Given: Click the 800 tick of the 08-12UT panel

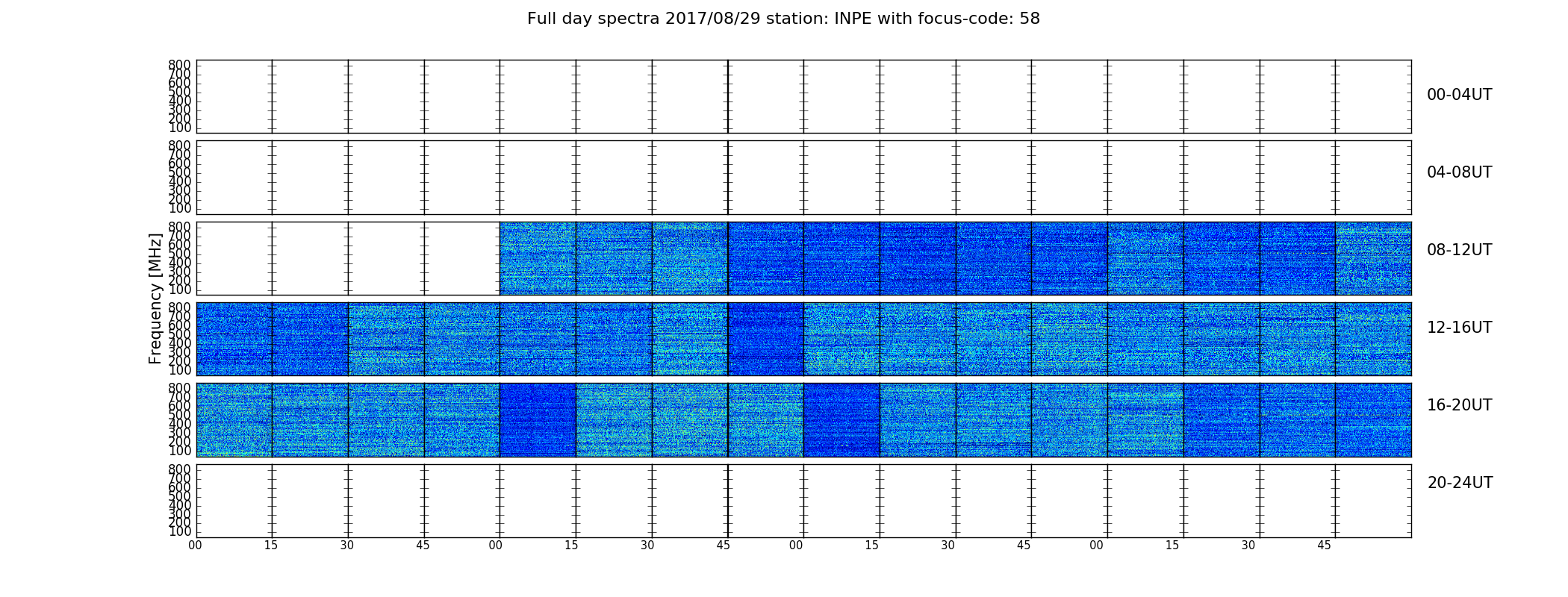Looking at the screenshot, I should point(180,227).
